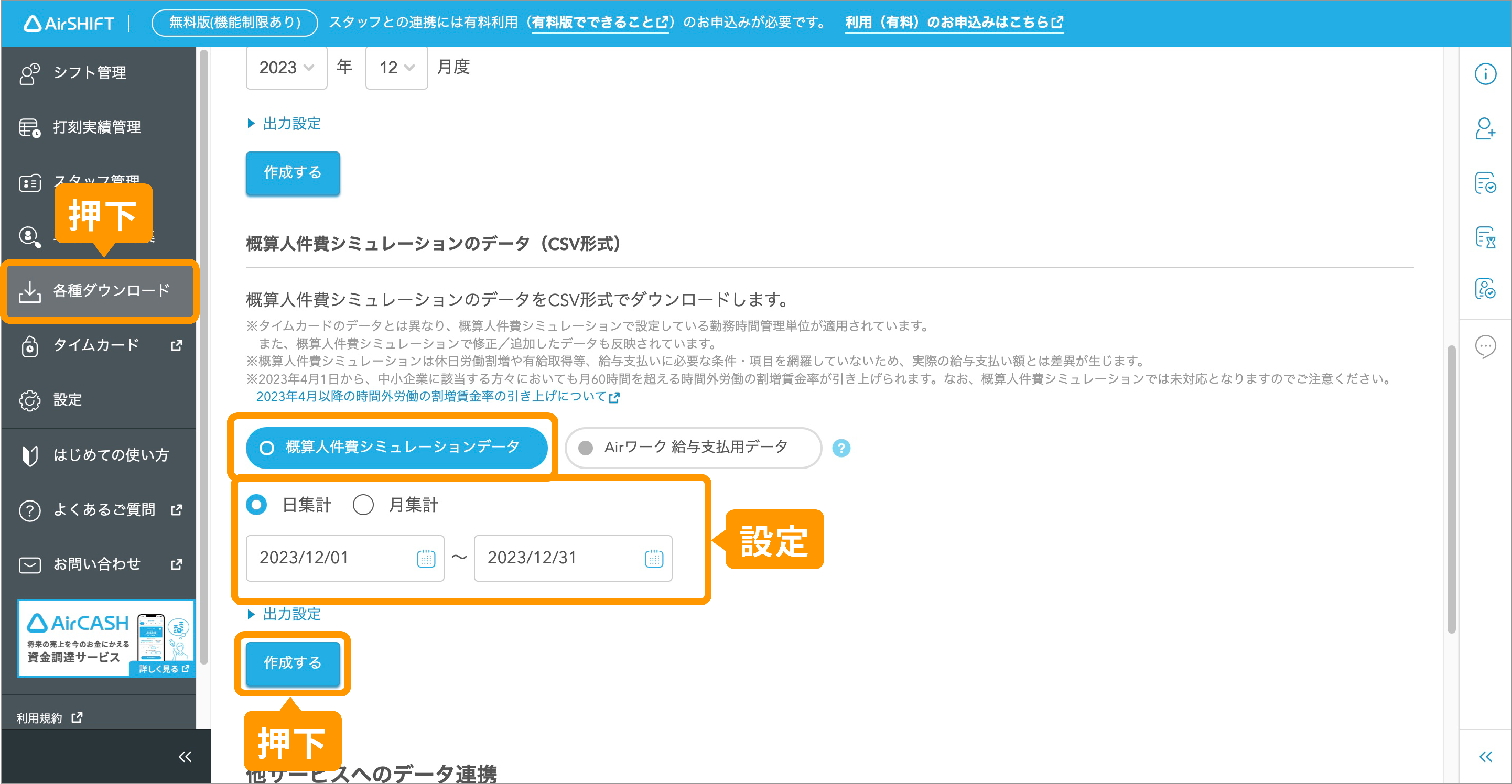Open 有料版でできること link
Image resolution: width=1512 pixels, height=784 pixels.
pos(601,23)
